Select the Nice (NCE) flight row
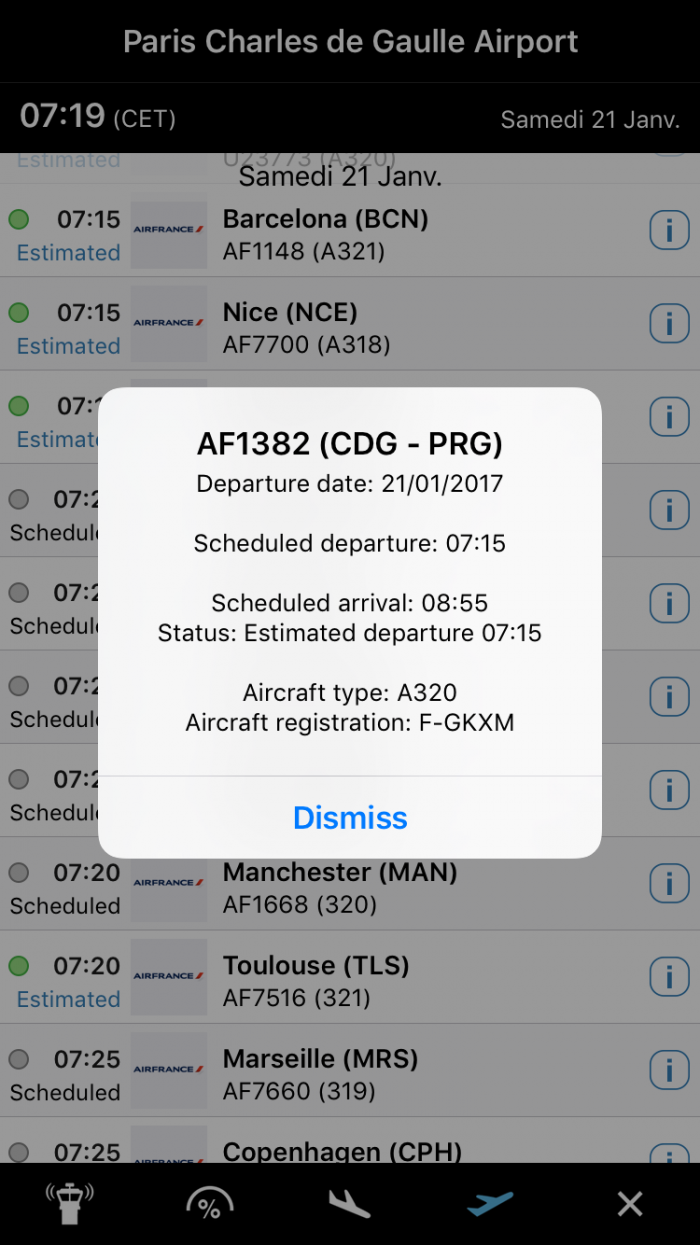This screenshot has height=1245, width=700. (x=400, y=327)
